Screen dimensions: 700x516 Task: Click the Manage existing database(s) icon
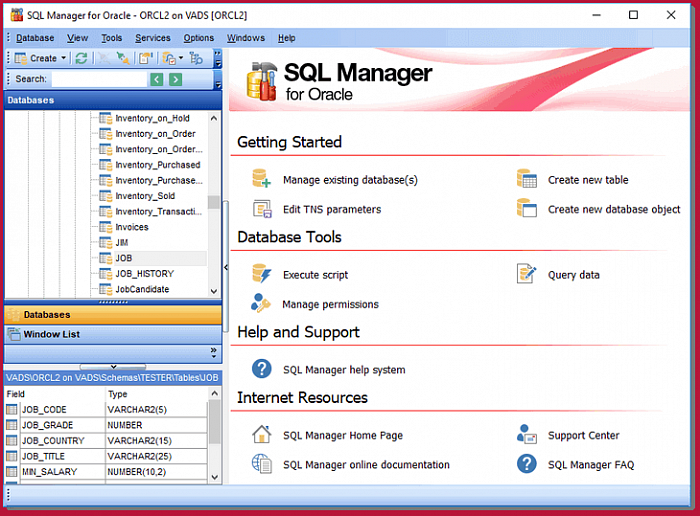(x=261, y=179)
